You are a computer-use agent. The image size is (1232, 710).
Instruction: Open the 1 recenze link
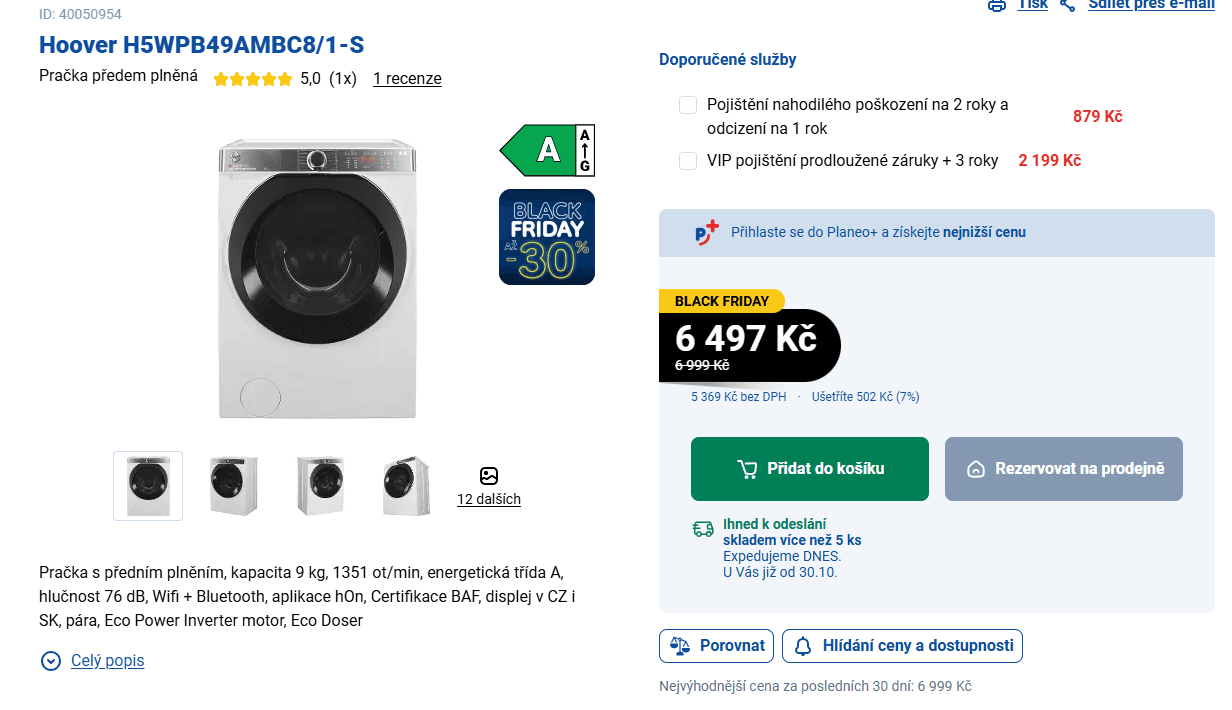point(407,78)
